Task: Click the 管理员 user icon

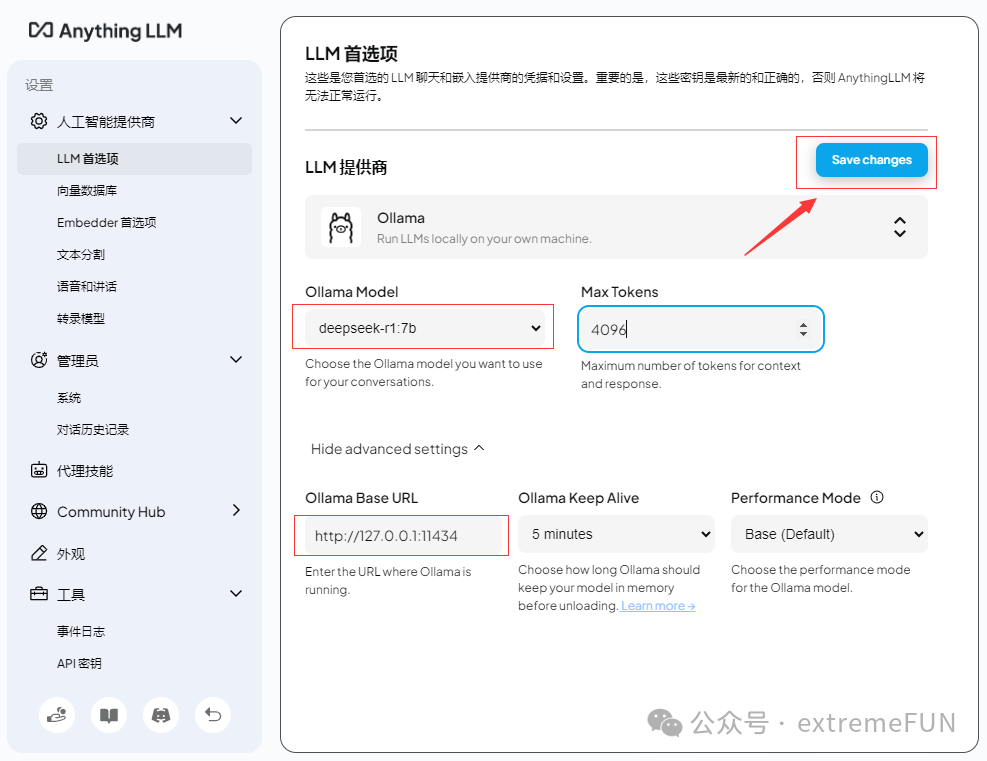Action: 39,360
